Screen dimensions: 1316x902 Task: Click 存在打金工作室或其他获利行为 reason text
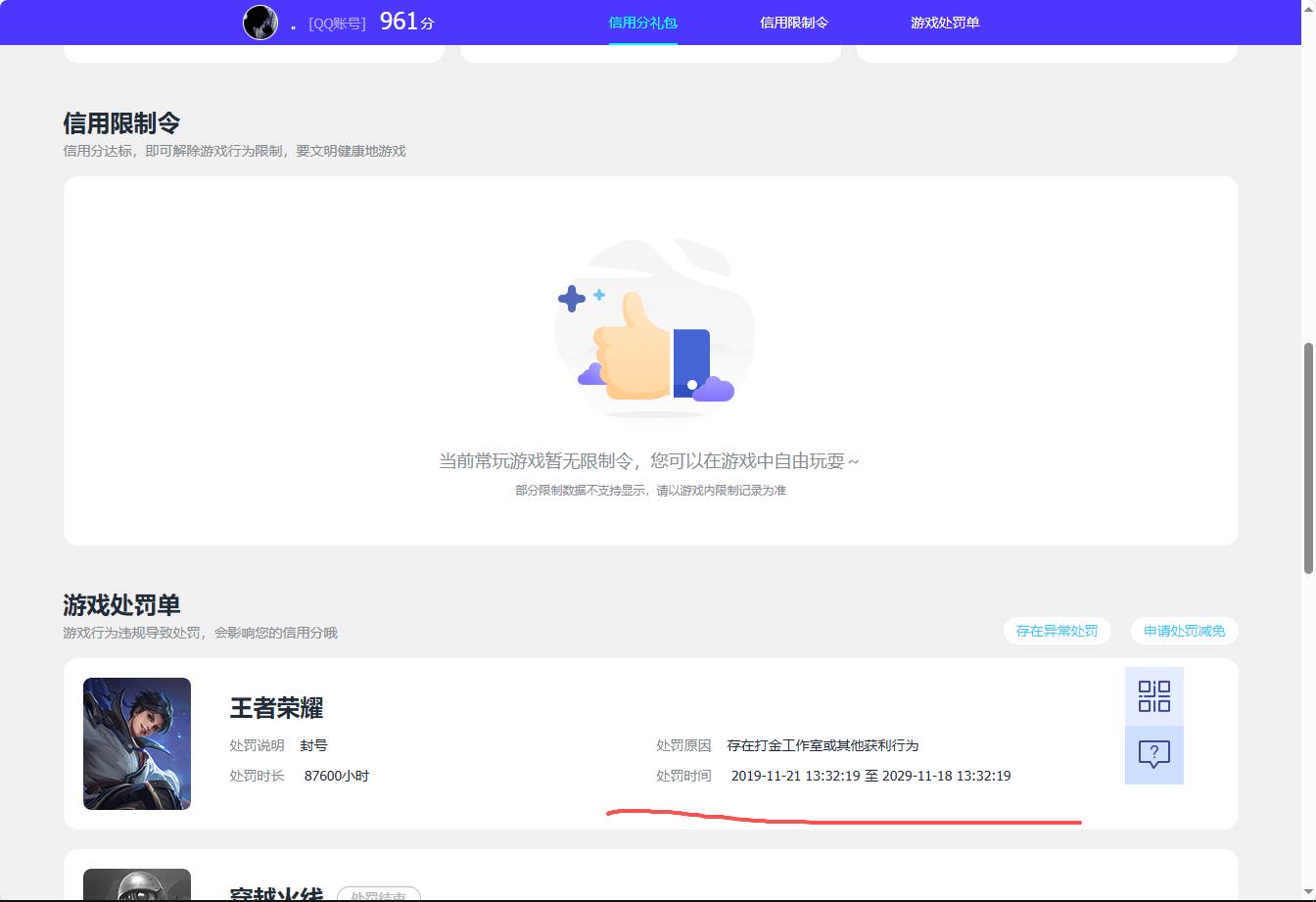823,745
